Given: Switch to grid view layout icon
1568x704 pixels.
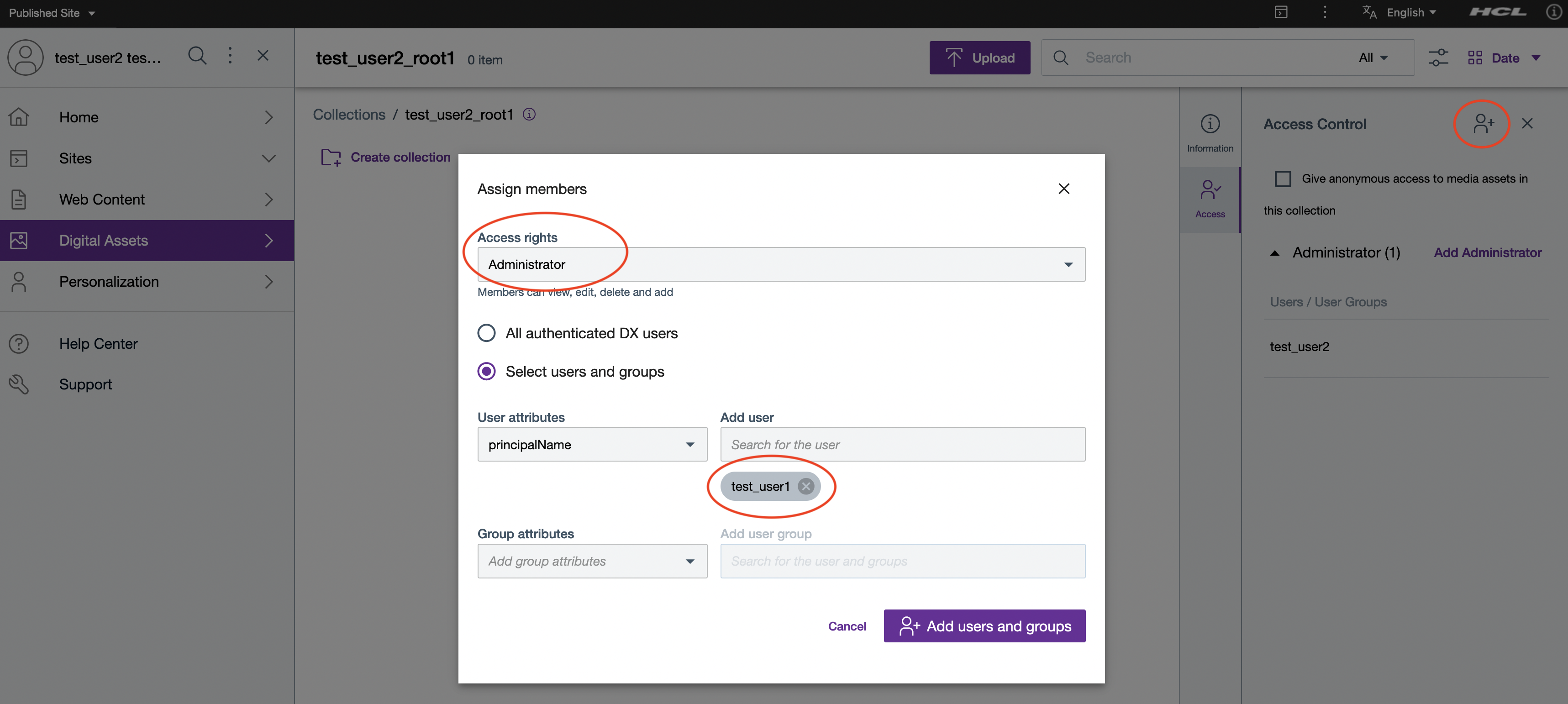Looking at the screenshot, I should click(1475, 57).
